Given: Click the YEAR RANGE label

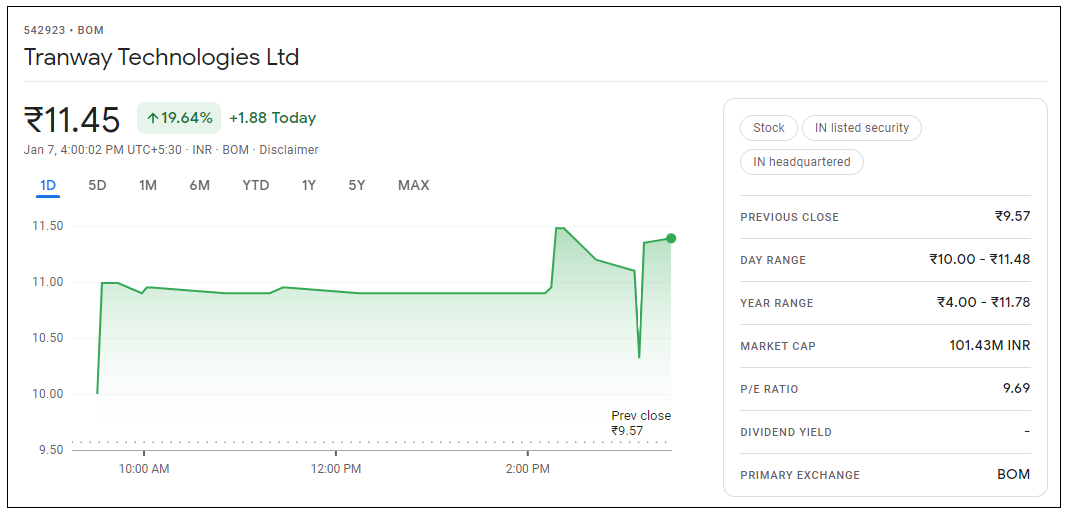Looking at the screenshot, I should 776,303.
